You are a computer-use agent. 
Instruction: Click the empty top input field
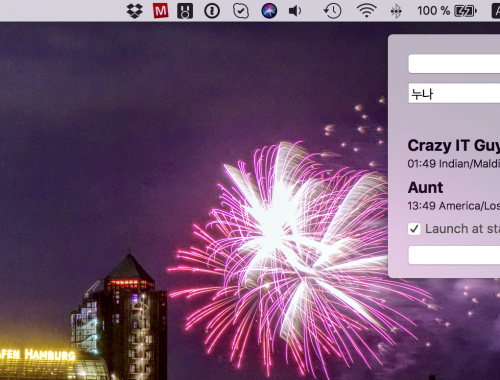(x=454, y=64)
